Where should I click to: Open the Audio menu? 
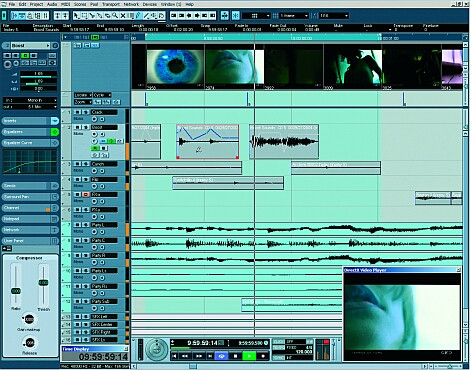(x=52, y=4)
